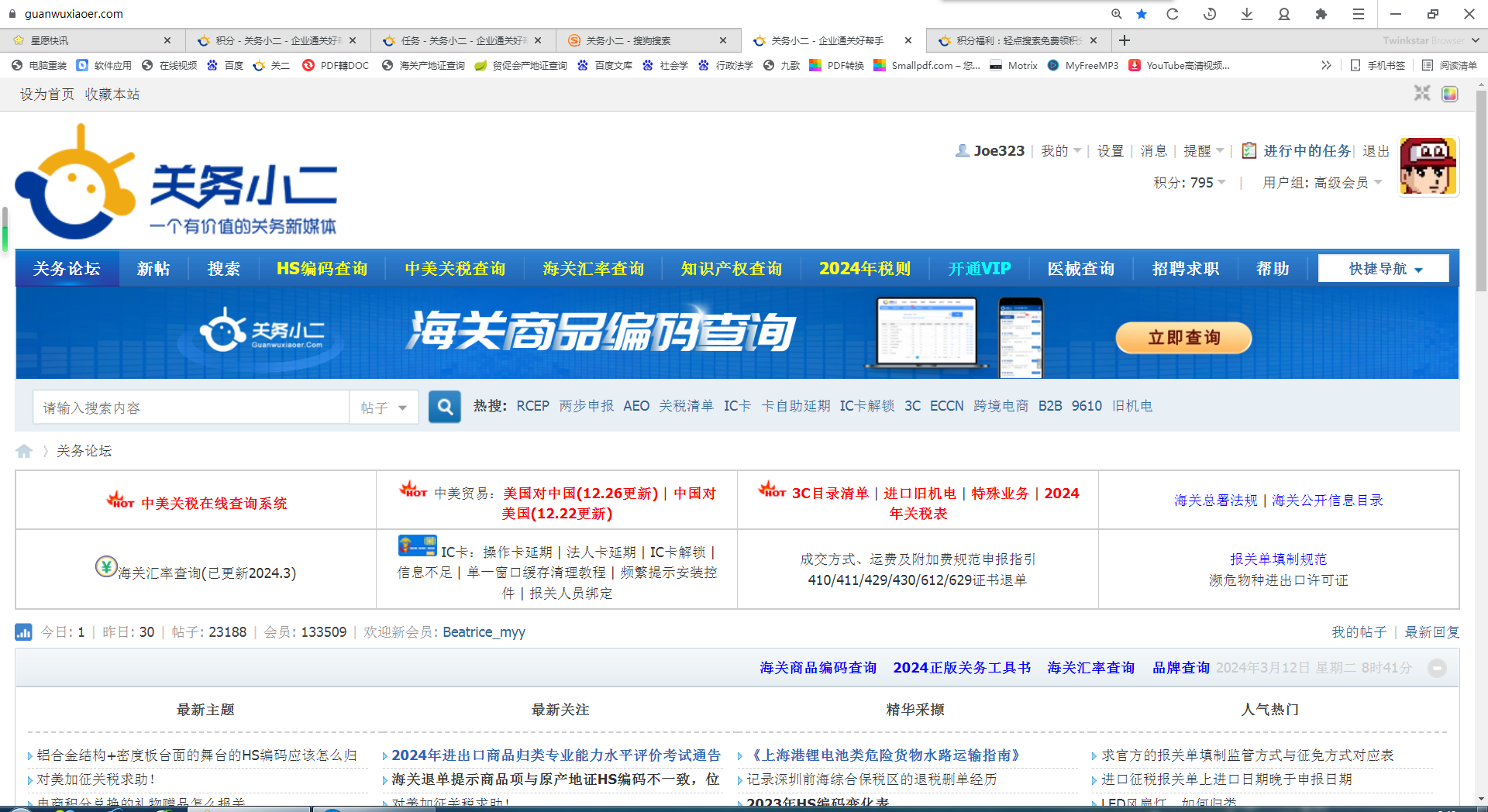The width and height of the screenshot is (1488, 812).
Task: Click the blue search magnifier button
Action: [445, 407]
